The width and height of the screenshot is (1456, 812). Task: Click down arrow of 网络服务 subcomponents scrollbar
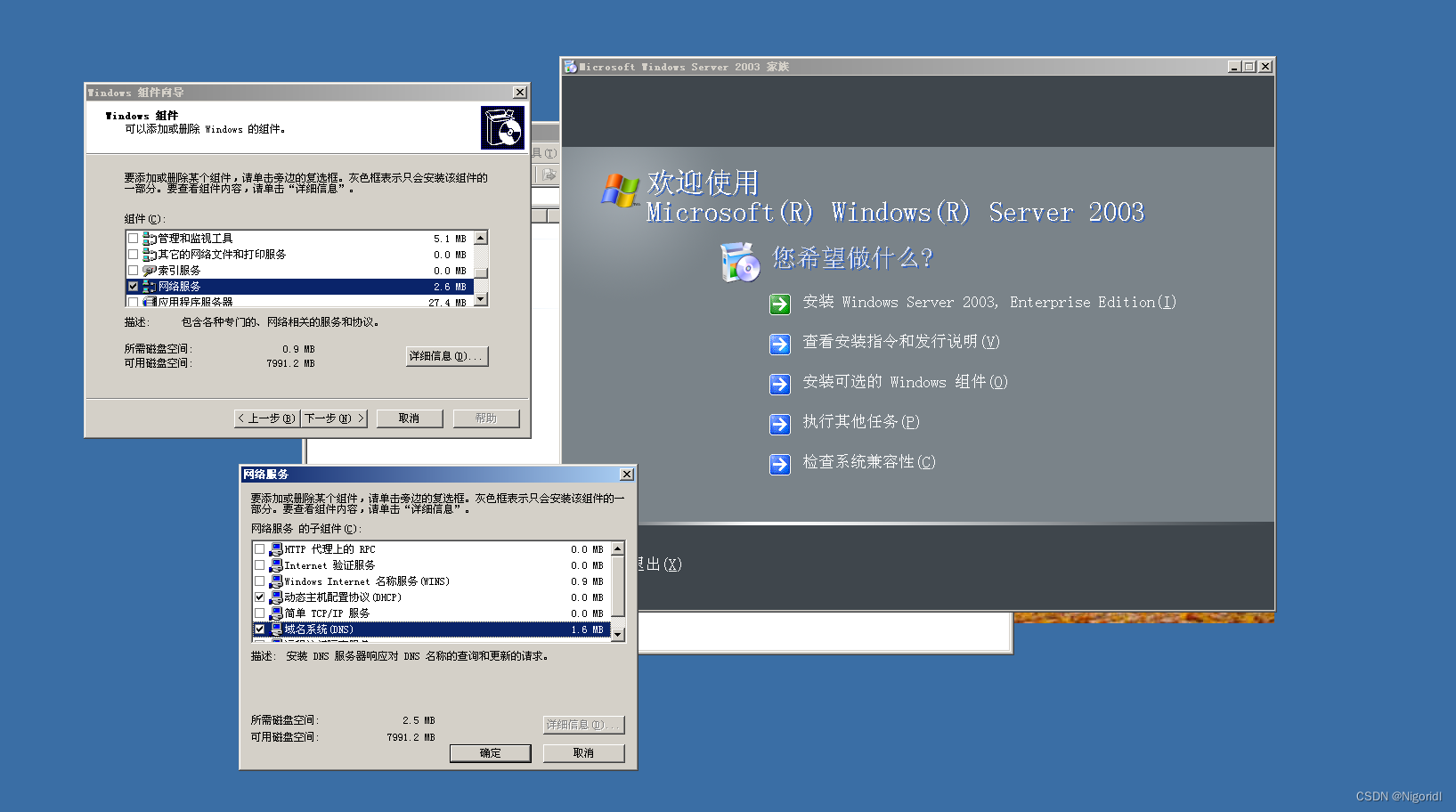[618, 634]
